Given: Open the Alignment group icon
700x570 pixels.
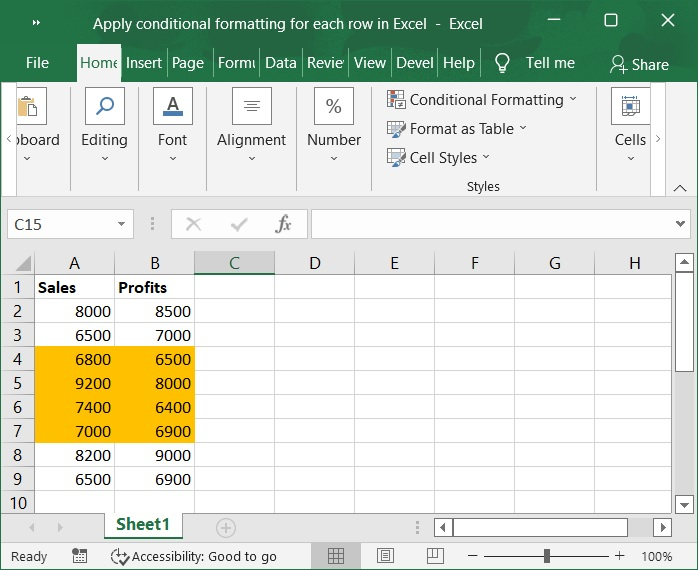Looking at the screenshot, I should [x=251, y=107].
